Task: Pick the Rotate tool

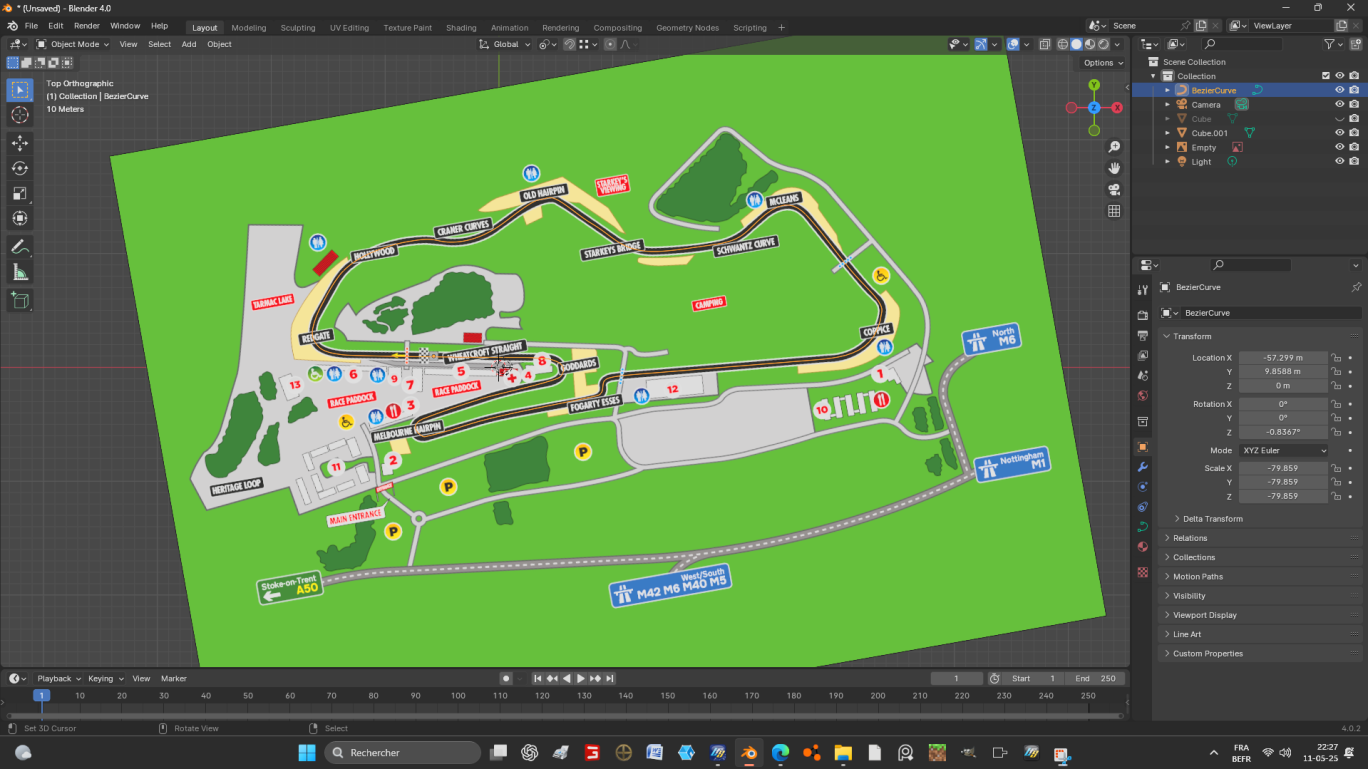Action: point(20,169)
